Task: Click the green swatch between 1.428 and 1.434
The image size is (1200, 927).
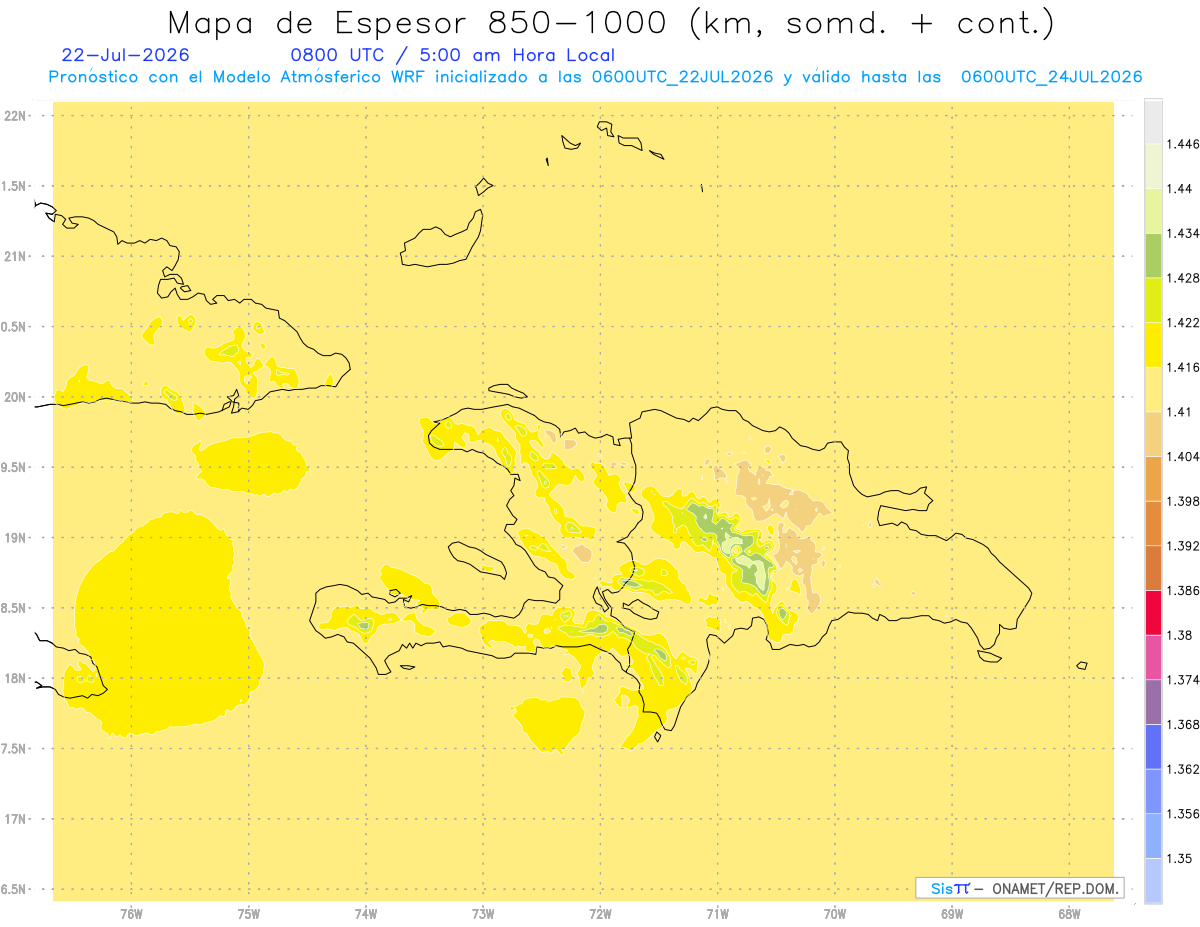Action: [1153, 255]
